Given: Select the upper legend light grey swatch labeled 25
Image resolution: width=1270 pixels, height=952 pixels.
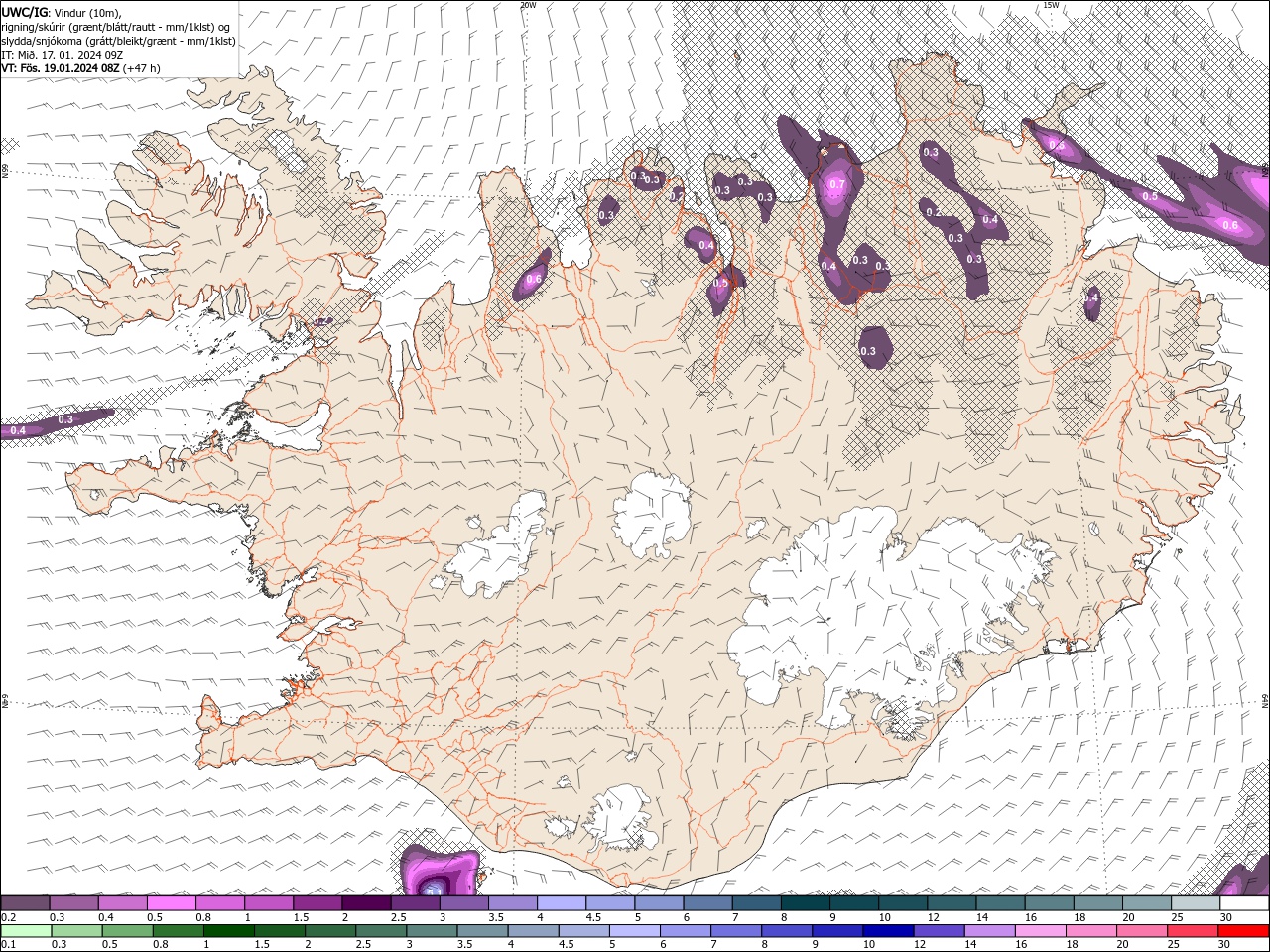Looking at the screenshot, I should [x=1196, y=903].
